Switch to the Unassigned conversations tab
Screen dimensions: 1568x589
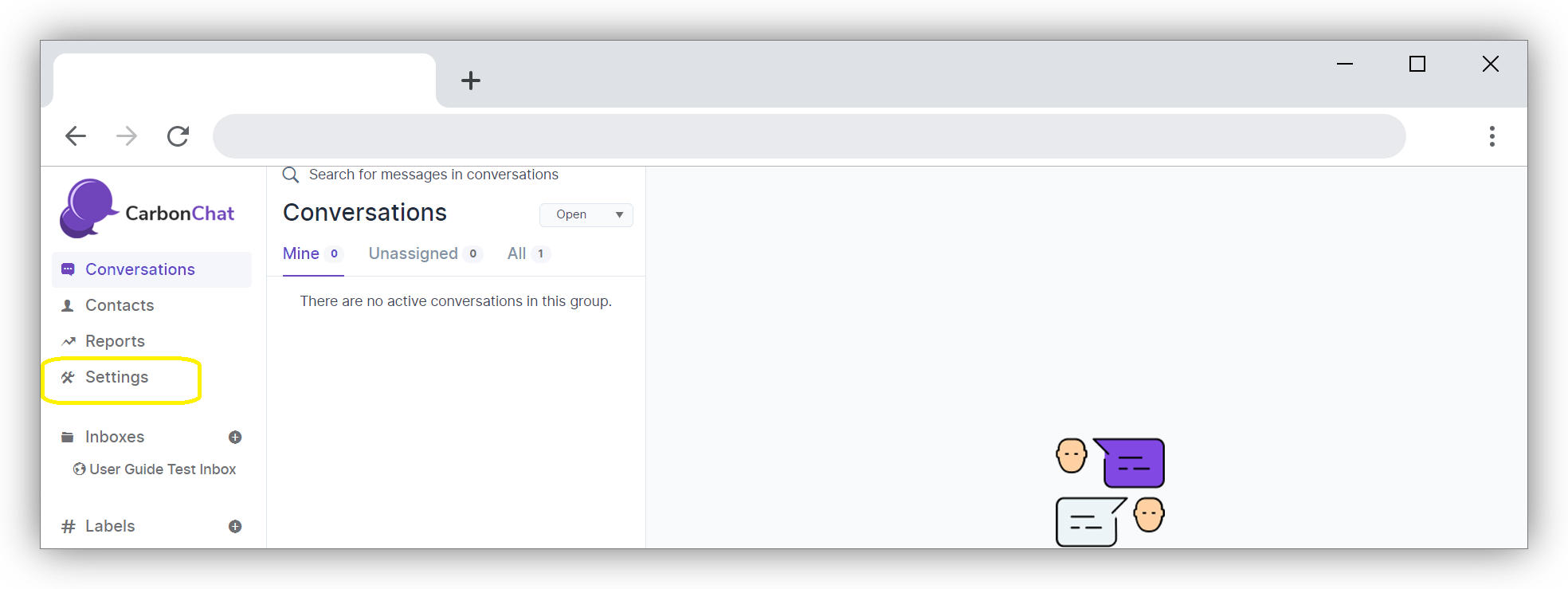point(413,253)
